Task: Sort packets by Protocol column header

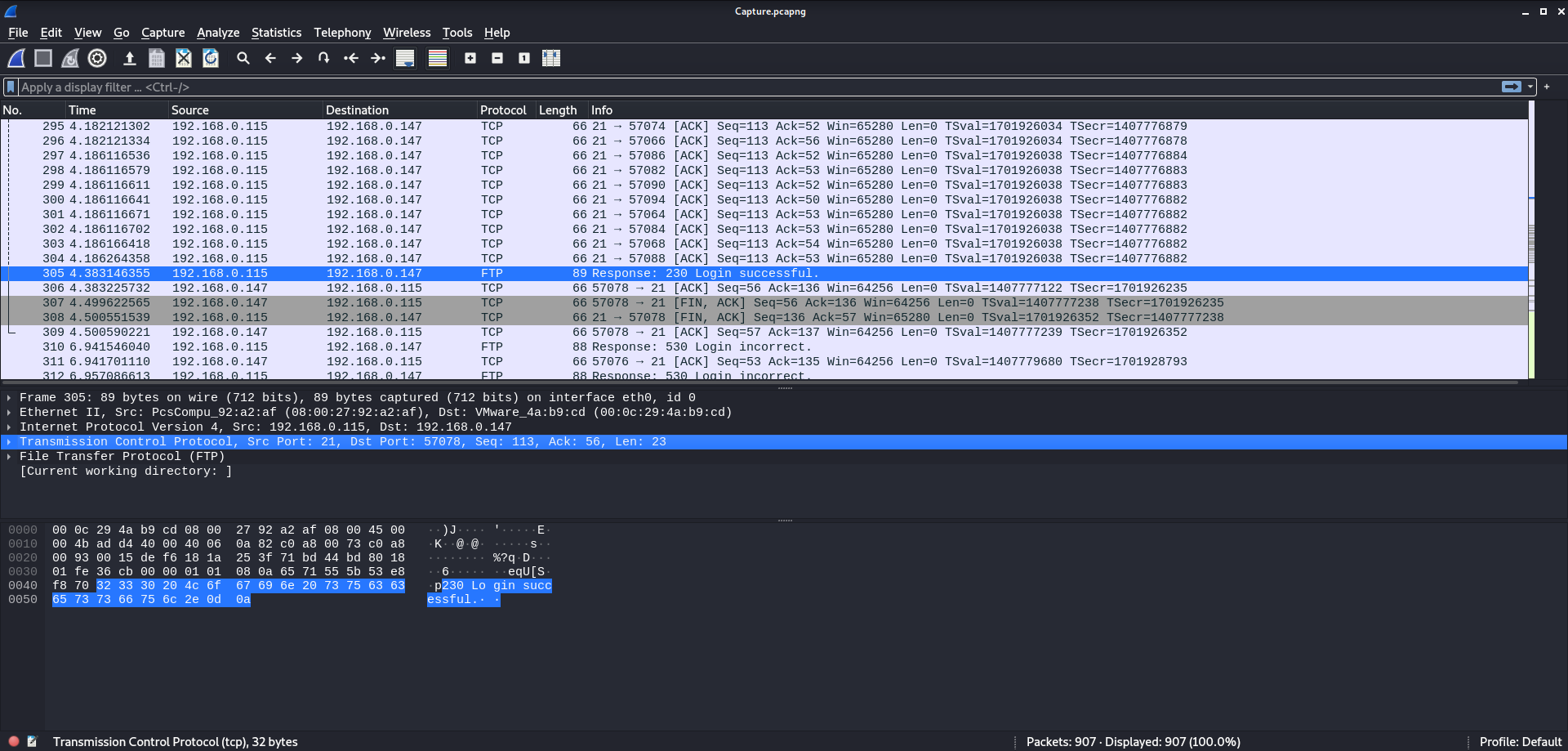Action: click(x=506, y=110)
